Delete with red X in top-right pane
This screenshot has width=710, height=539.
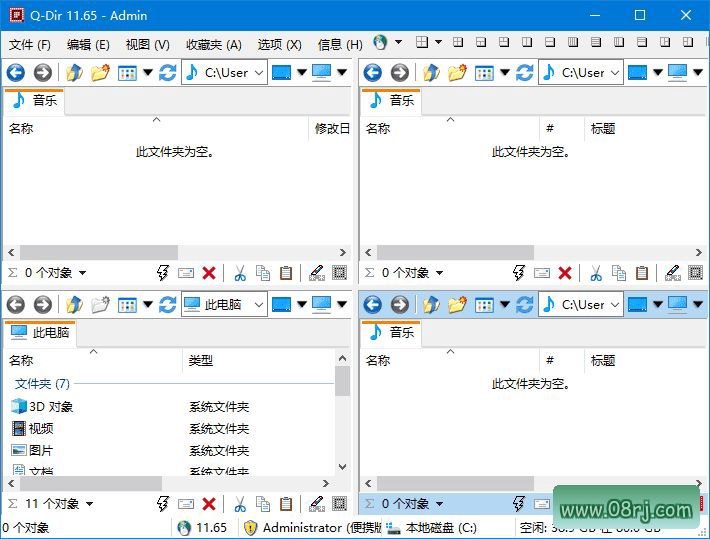565,273
